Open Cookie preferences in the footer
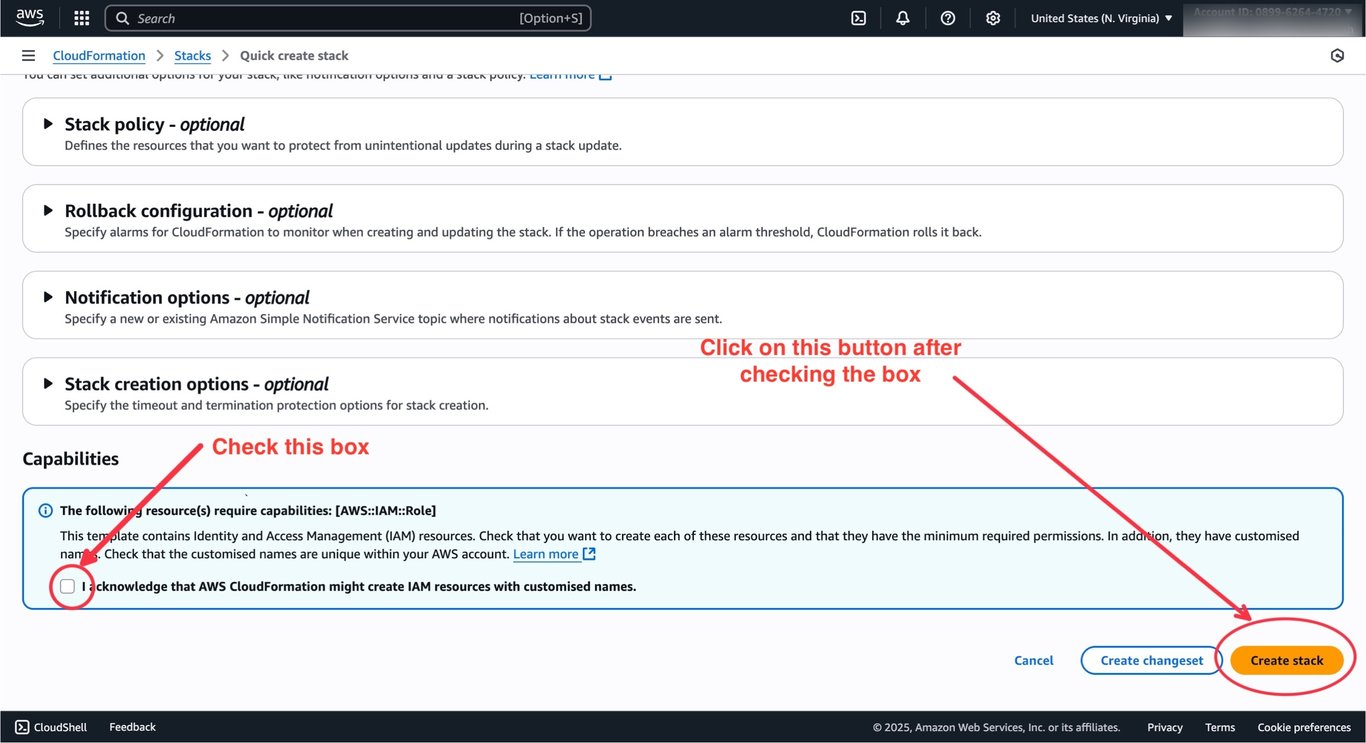Viewport: 1366px width, 743px height. (x=1304, y=727)
